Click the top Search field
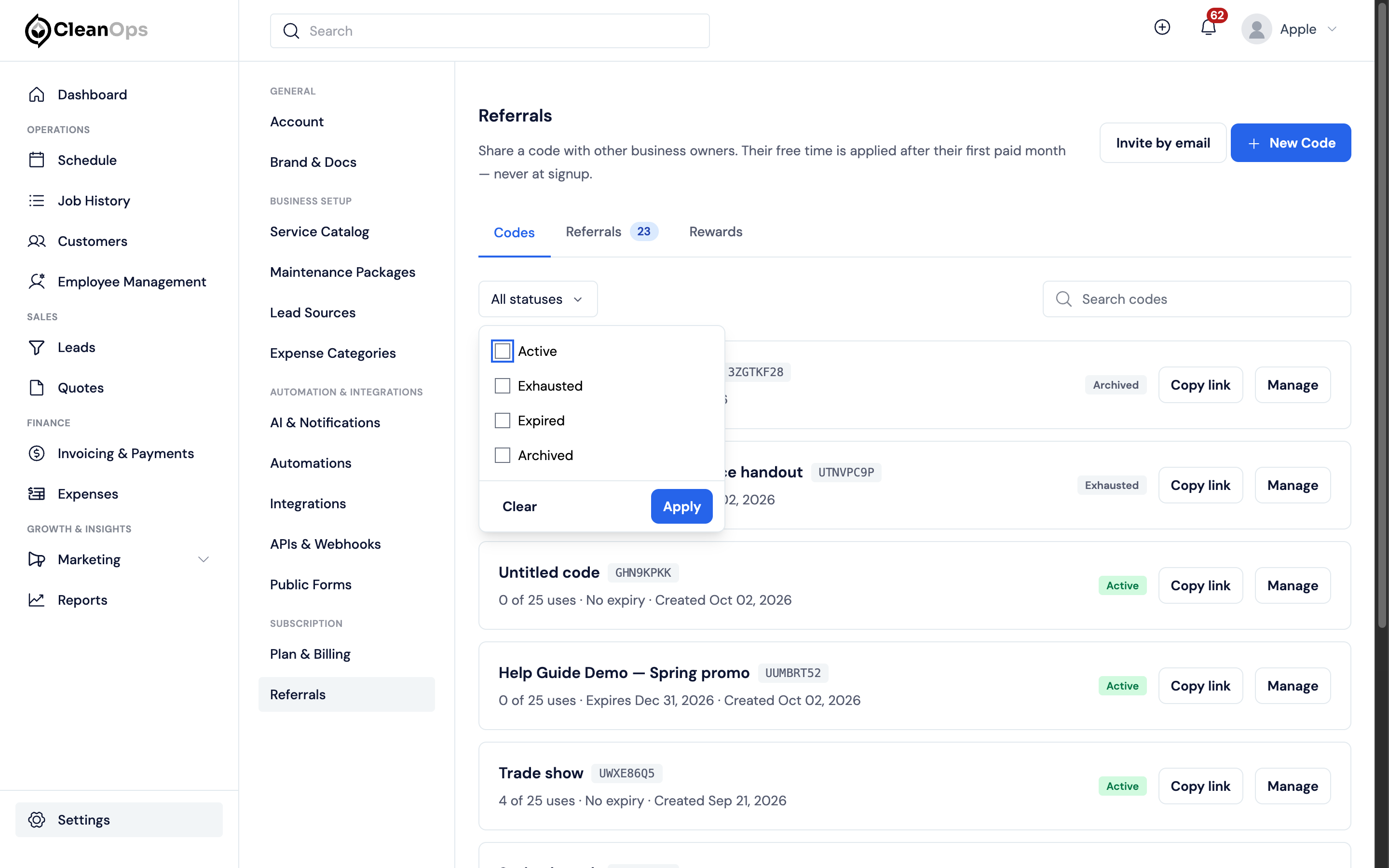This screenshot has width=1389, height=868. (x=490, y=31)
